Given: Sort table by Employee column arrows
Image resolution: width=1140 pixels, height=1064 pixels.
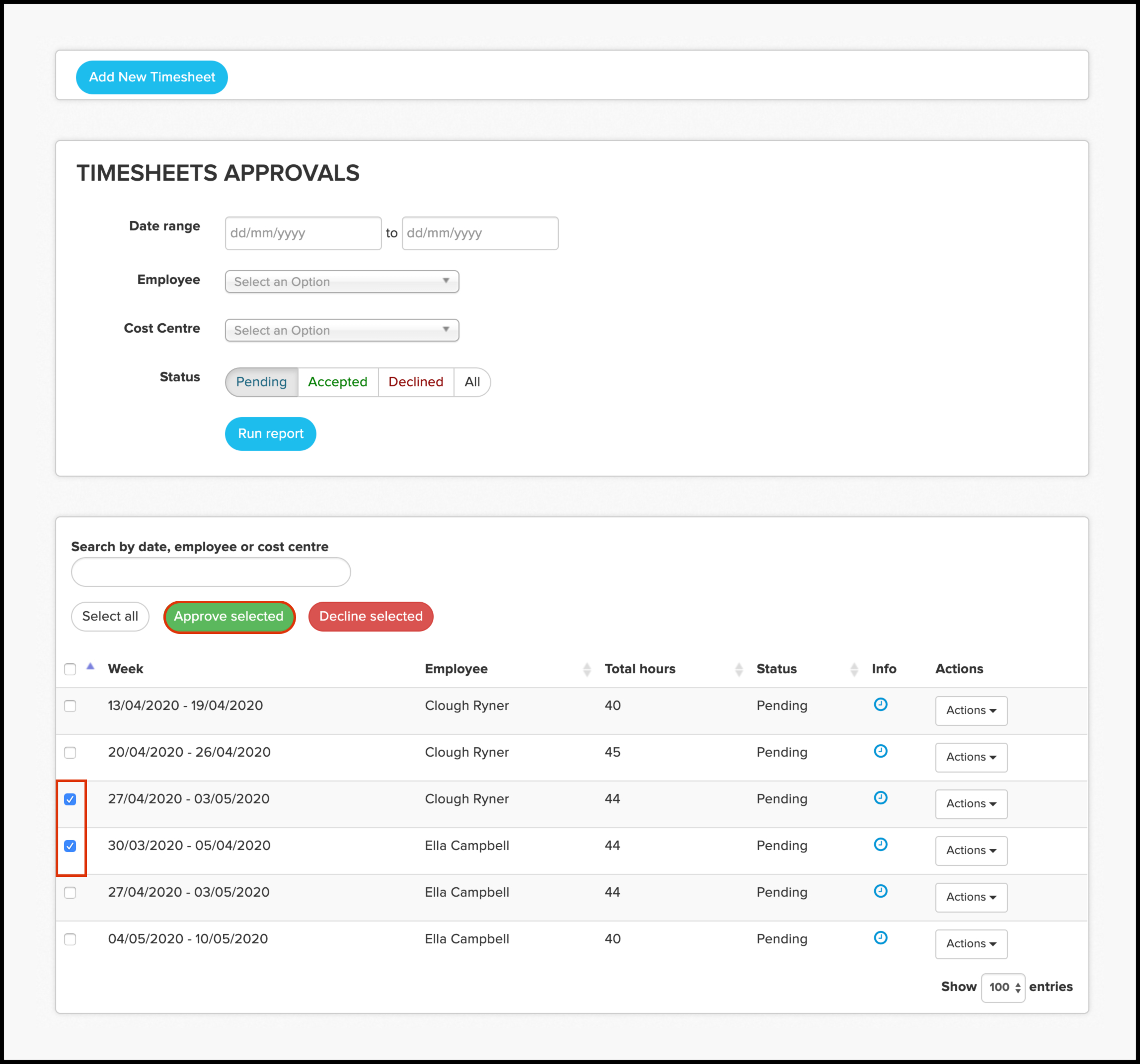Looking at the screenshot, I should (x=586, y=669).
